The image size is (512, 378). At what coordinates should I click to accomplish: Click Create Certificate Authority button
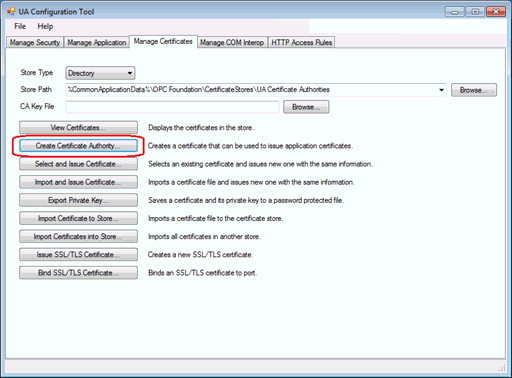78,146
